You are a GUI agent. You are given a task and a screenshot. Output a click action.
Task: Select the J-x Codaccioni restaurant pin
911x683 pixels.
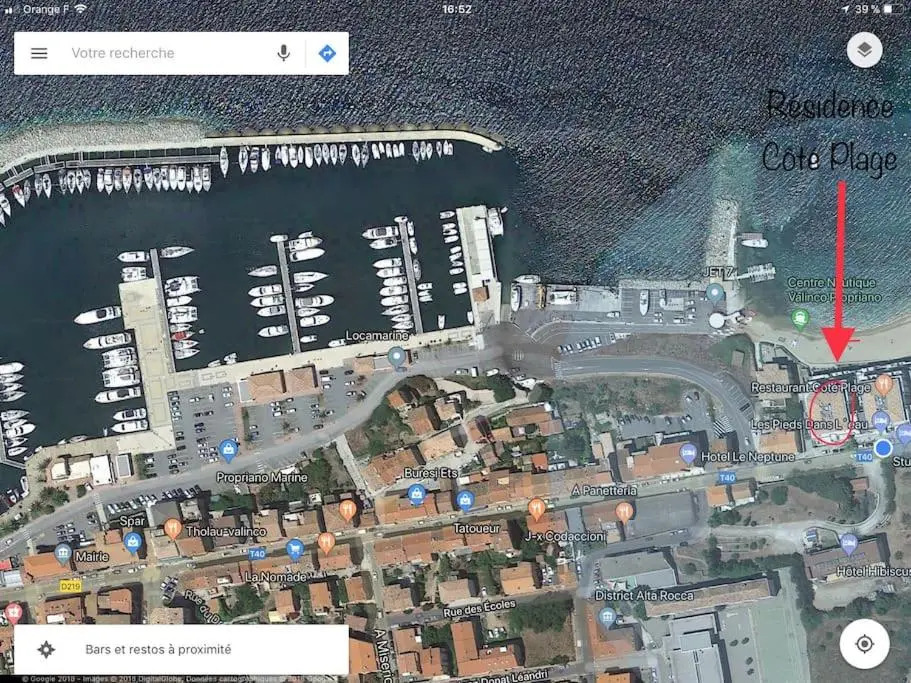click(537, 509)
